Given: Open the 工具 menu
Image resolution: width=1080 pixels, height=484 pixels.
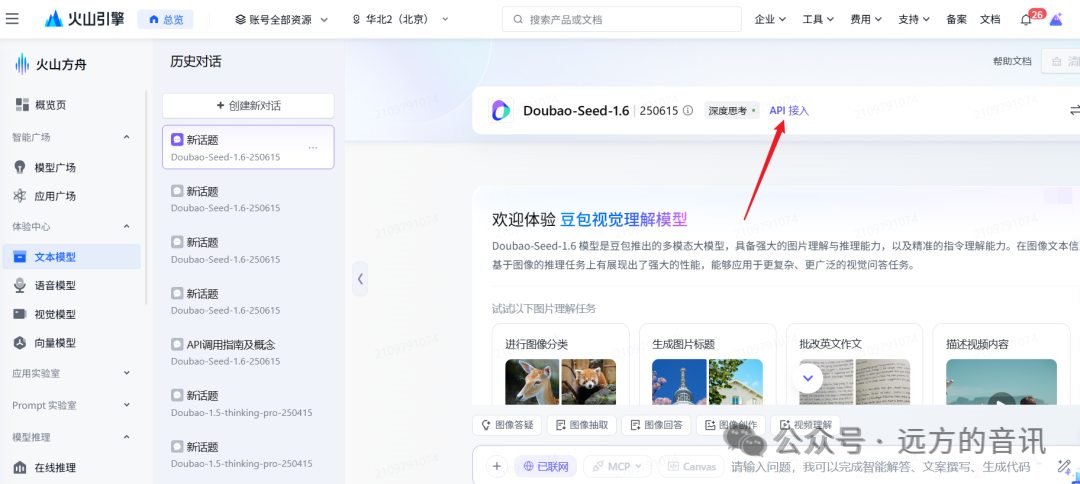Looking at the screenshot, I should [x=818, y=19].
